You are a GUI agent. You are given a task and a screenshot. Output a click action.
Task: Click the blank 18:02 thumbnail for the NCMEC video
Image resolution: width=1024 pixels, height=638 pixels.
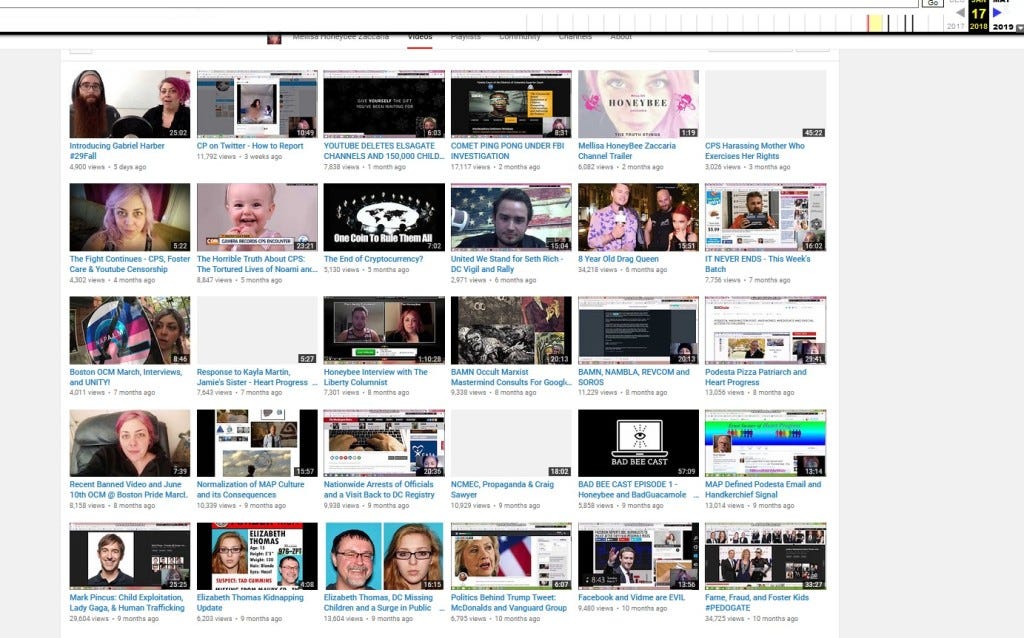tap(511, 443)
